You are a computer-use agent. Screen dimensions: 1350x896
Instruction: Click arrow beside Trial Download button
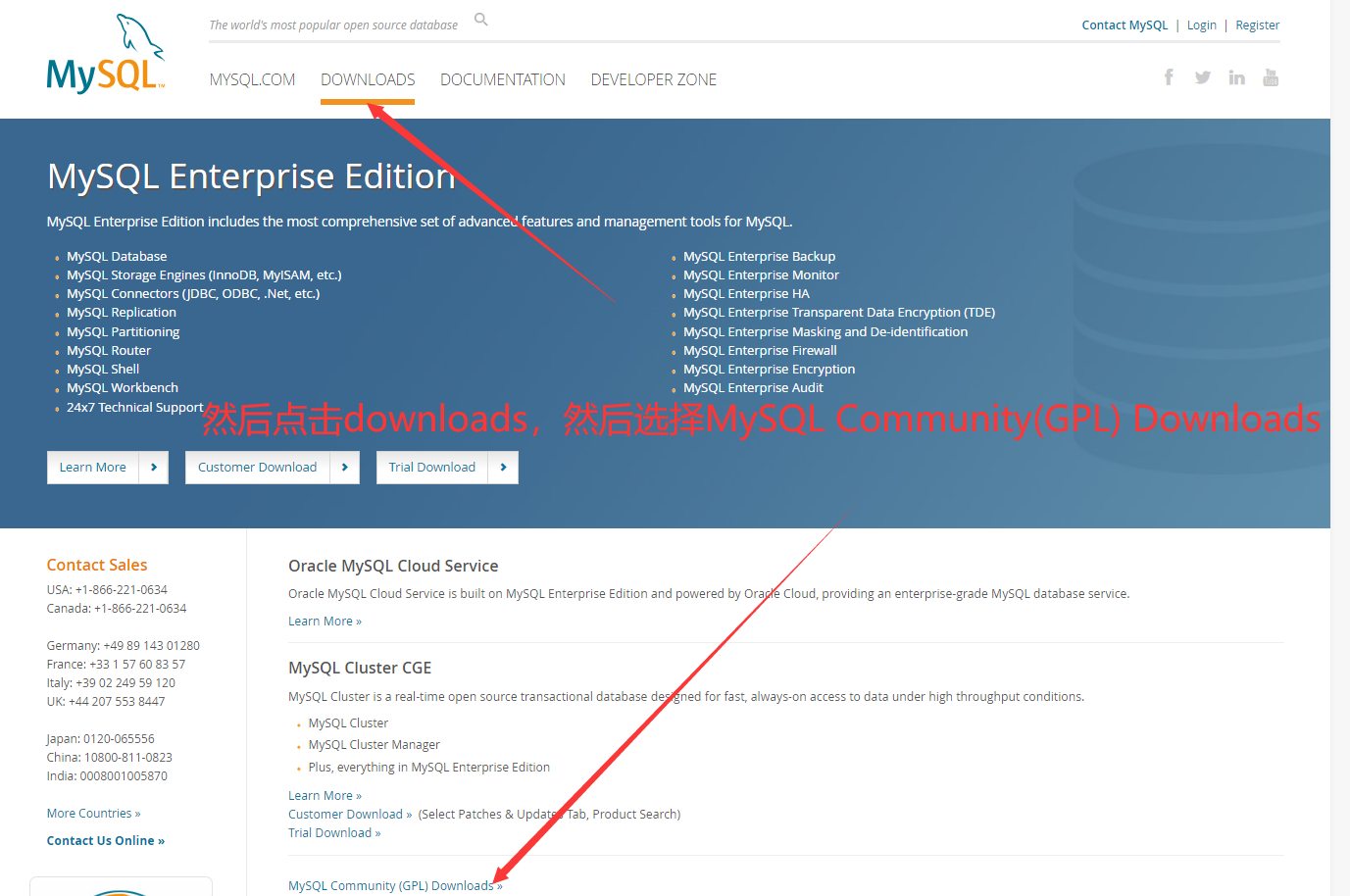503,468
